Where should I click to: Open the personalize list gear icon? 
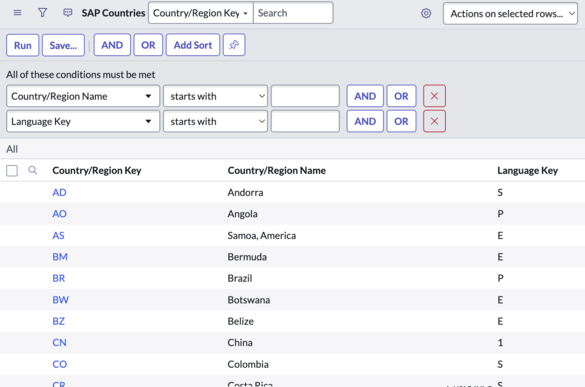tap(426, 13)
